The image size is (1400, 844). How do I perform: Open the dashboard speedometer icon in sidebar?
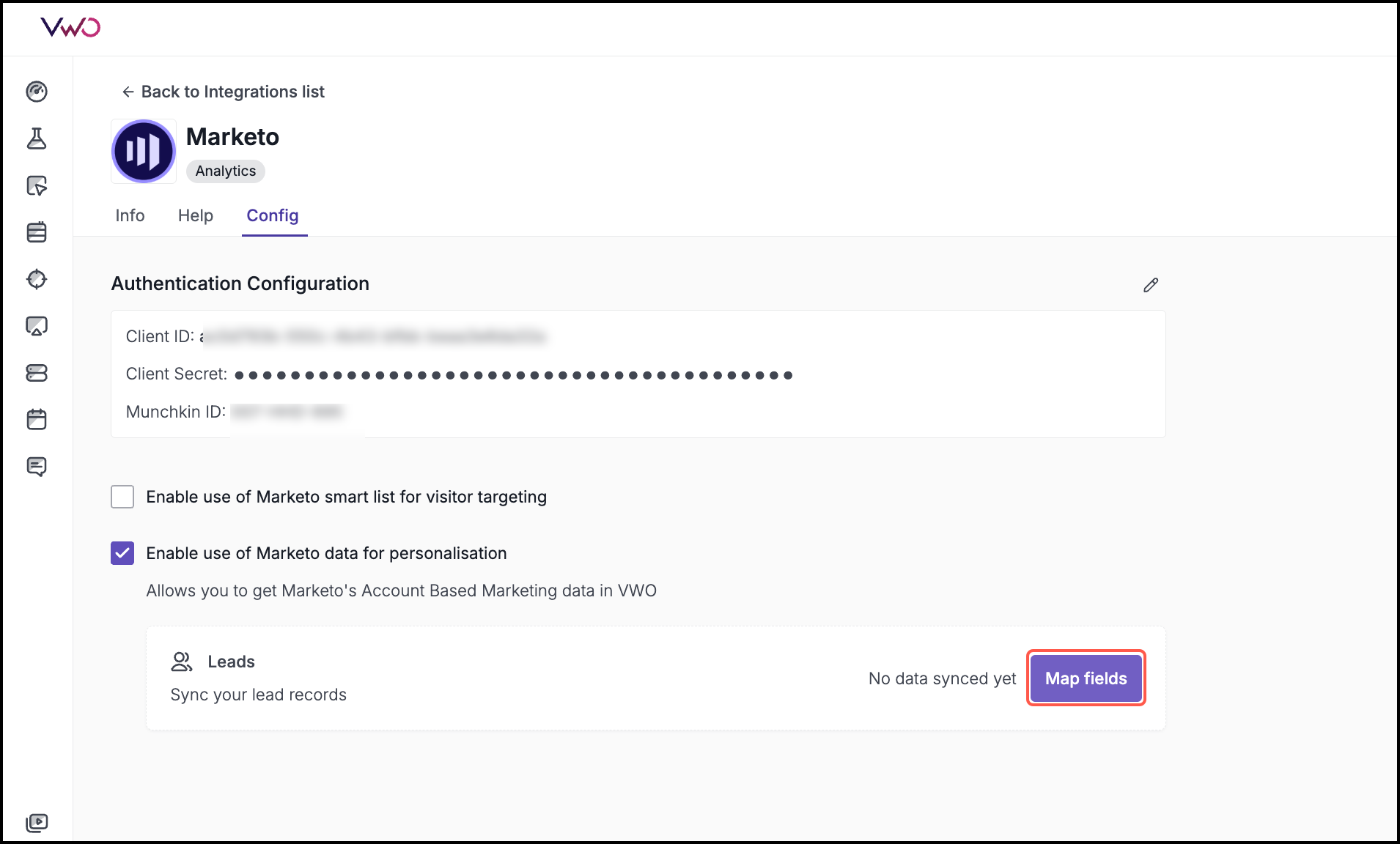click(37, 92)
